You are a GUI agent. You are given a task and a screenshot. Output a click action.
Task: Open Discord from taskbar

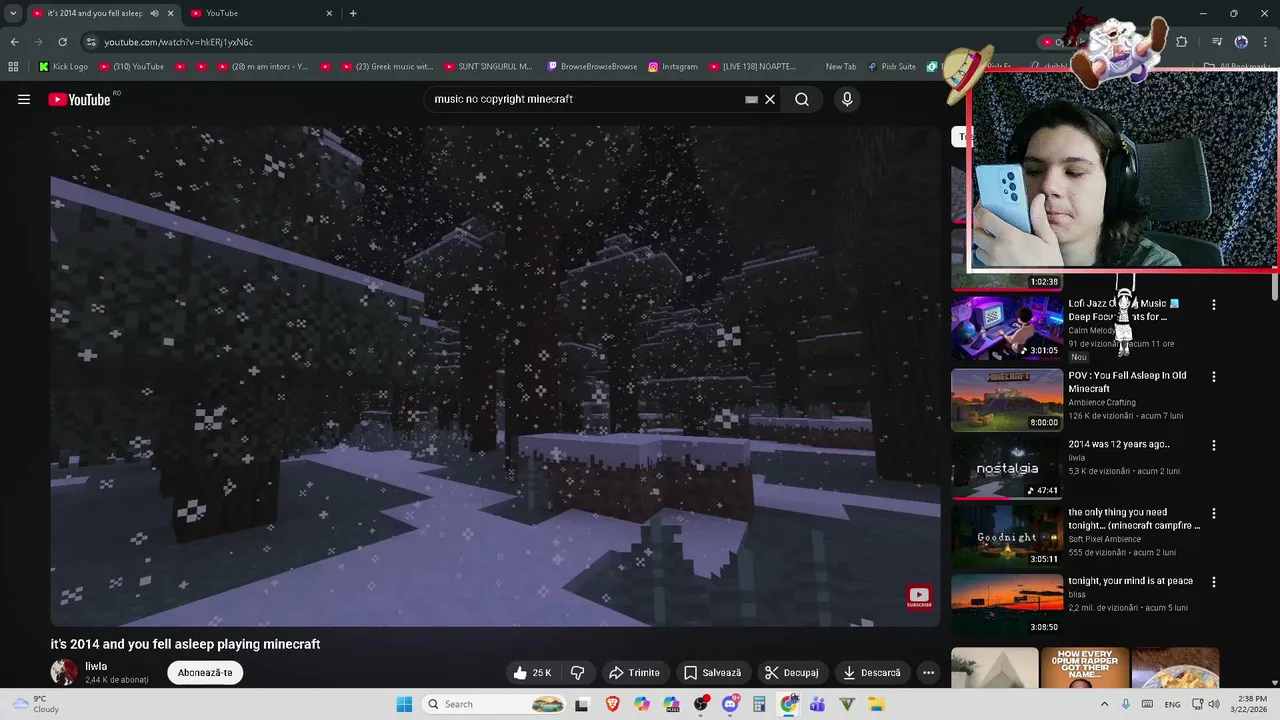730,704
